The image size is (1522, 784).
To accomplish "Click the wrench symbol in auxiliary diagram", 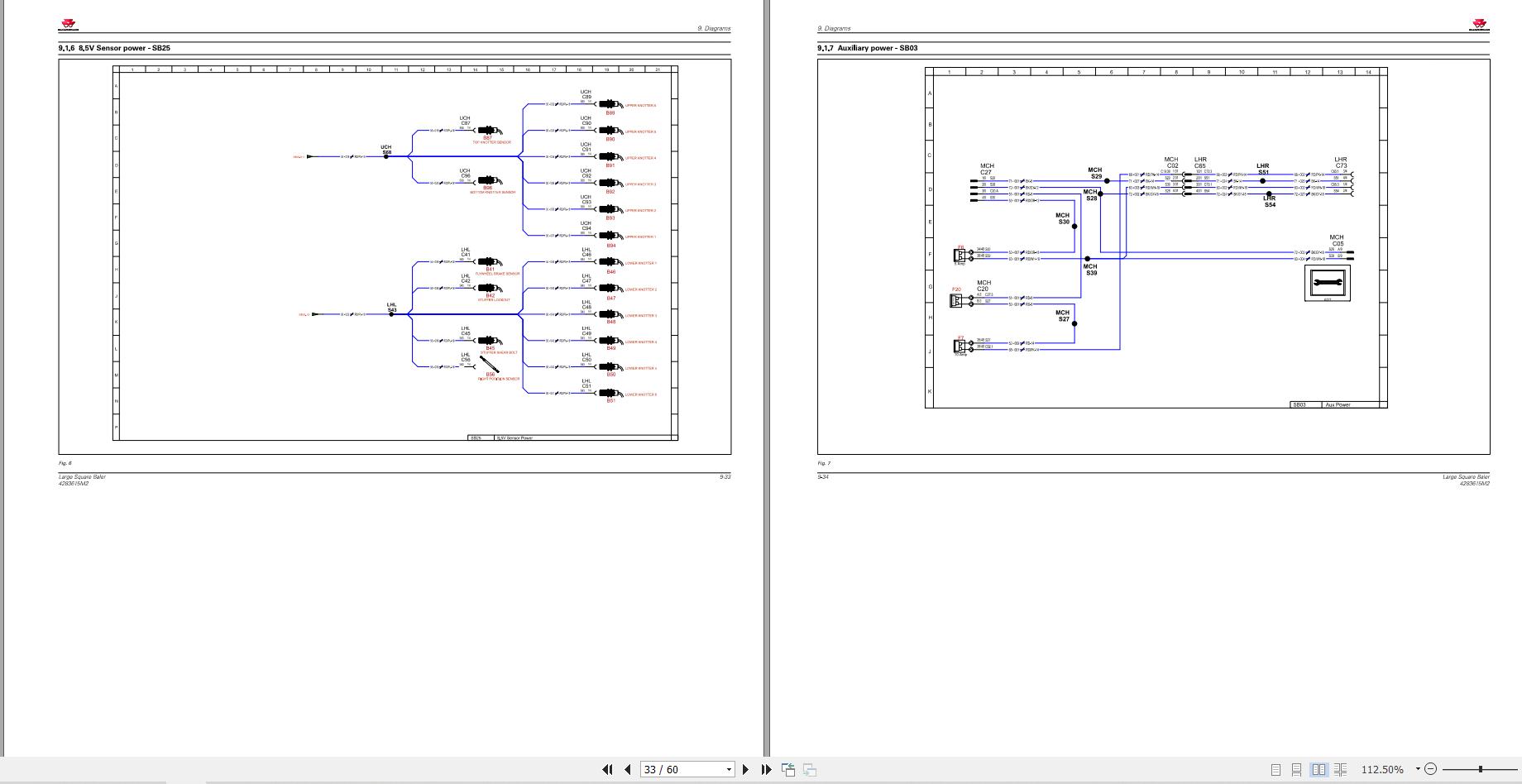I will pos(1327,284).
